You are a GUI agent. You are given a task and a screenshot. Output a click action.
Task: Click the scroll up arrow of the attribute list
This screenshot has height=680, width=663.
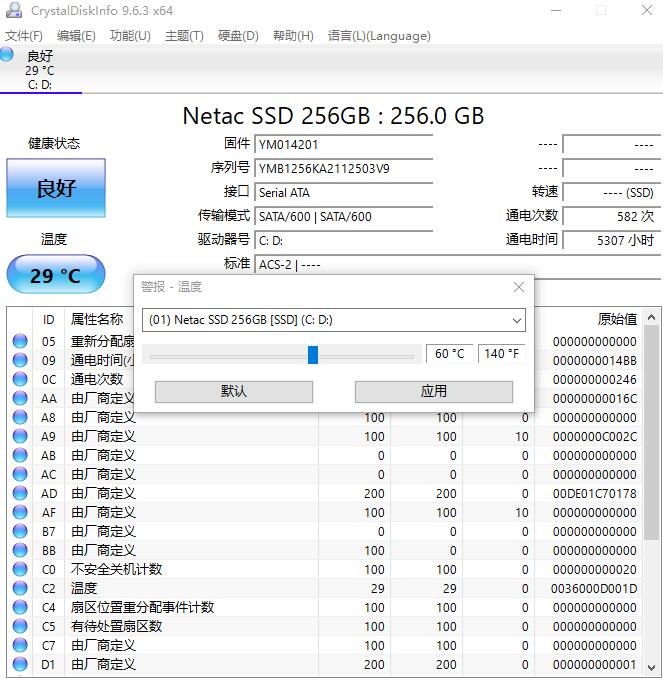click(651, 317)
